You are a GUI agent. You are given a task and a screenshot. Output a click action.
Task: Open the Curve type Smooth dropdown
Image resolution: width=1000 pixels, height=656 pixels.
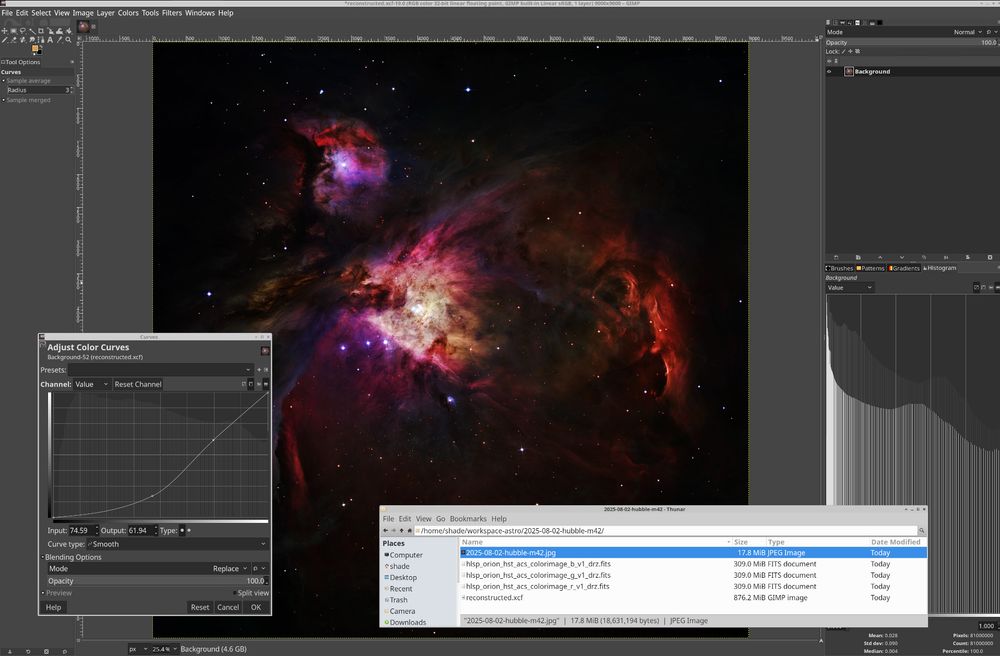pos(177,544)
